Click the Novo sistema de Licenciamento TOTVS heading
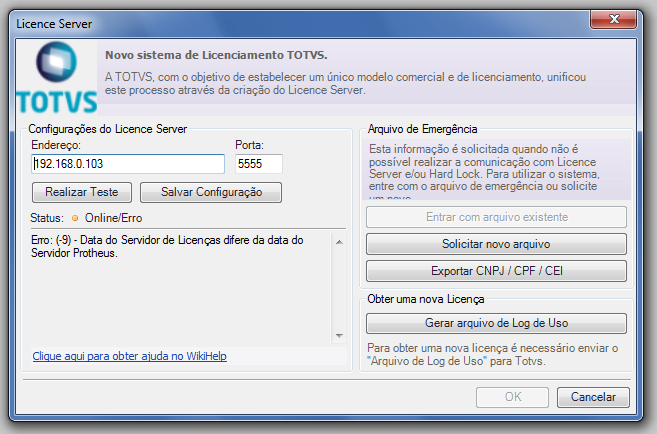657x434 pixels. click(216, 55)
